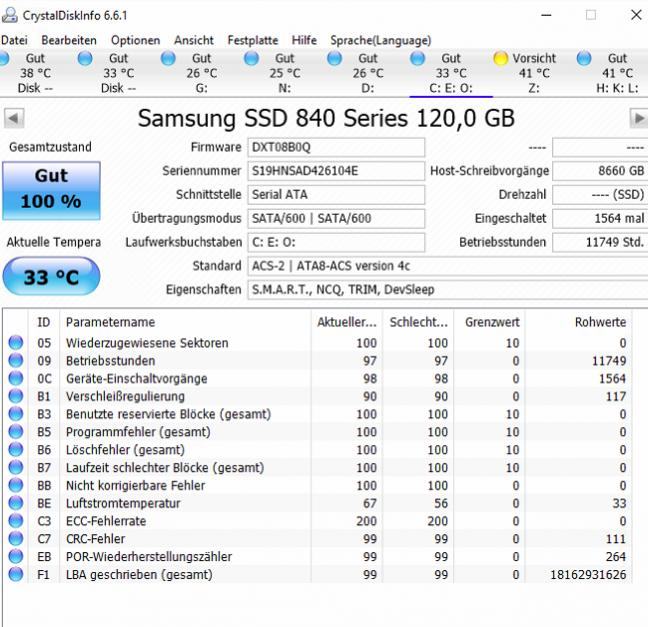The image size is (648, 627).
Task: Select the D: disk tab
Action: click(x=368, y=73)
